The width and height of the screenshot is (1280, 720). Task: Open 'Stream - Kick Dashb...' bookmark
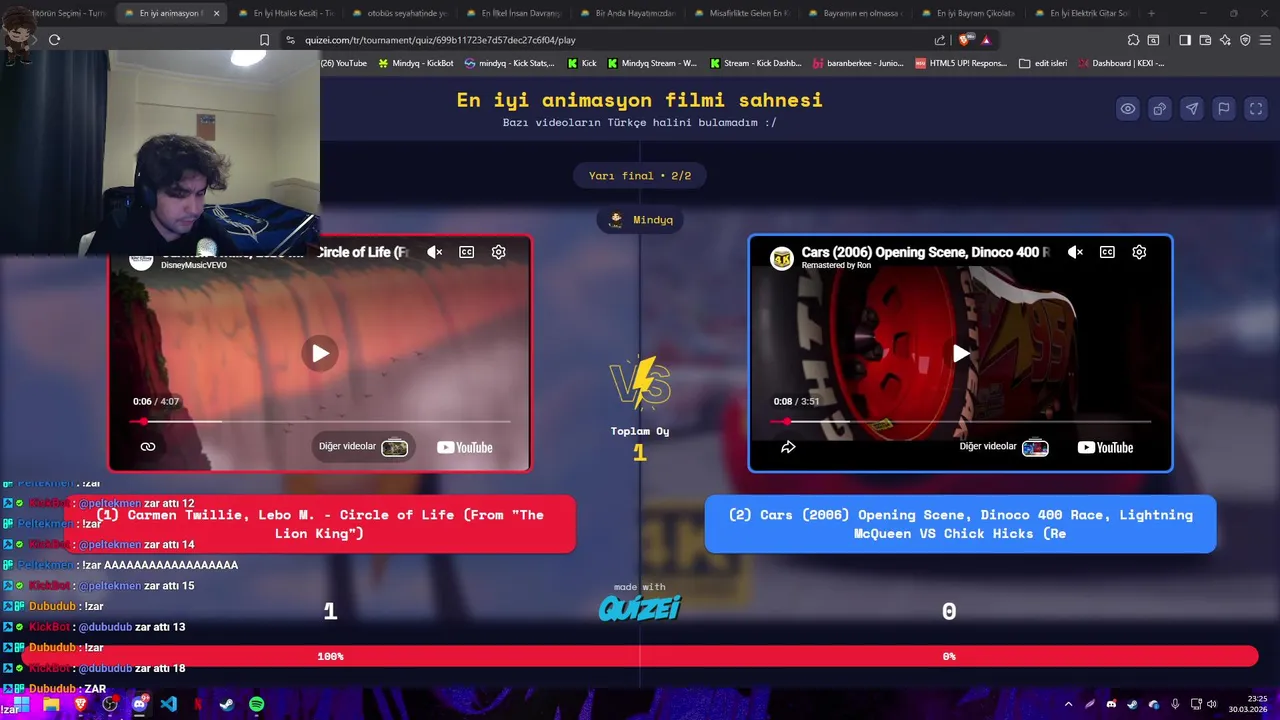756,63
